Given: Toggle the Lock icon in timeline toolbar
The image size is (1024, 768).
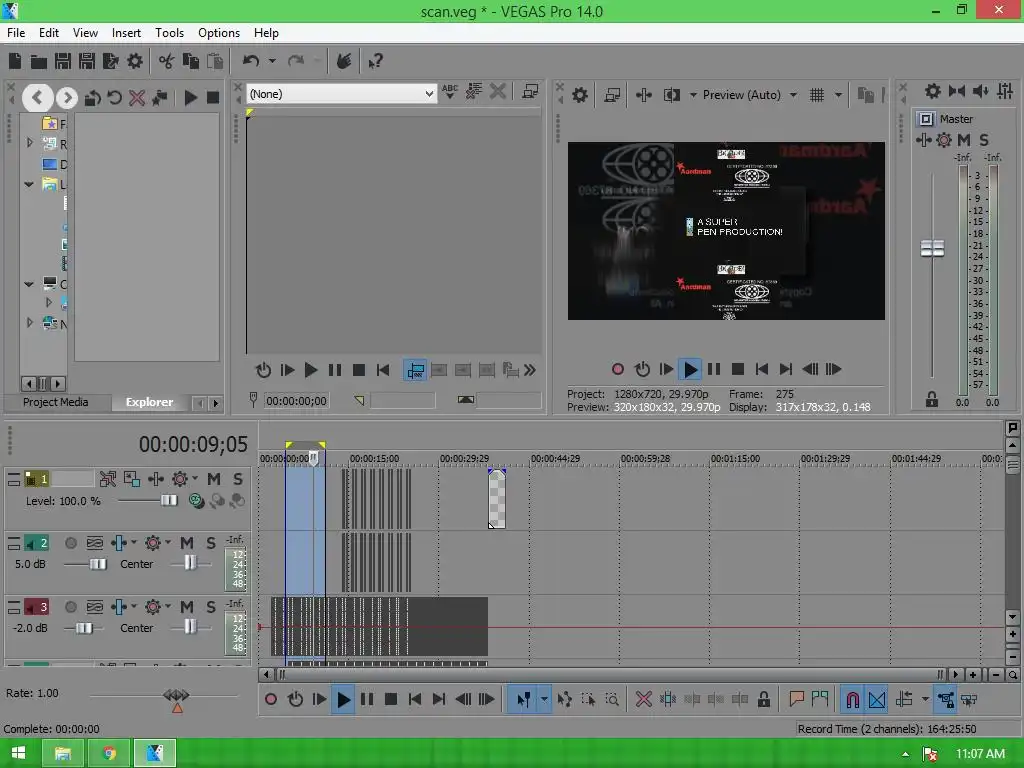Looking at the screenshot, I should (763, 699).
